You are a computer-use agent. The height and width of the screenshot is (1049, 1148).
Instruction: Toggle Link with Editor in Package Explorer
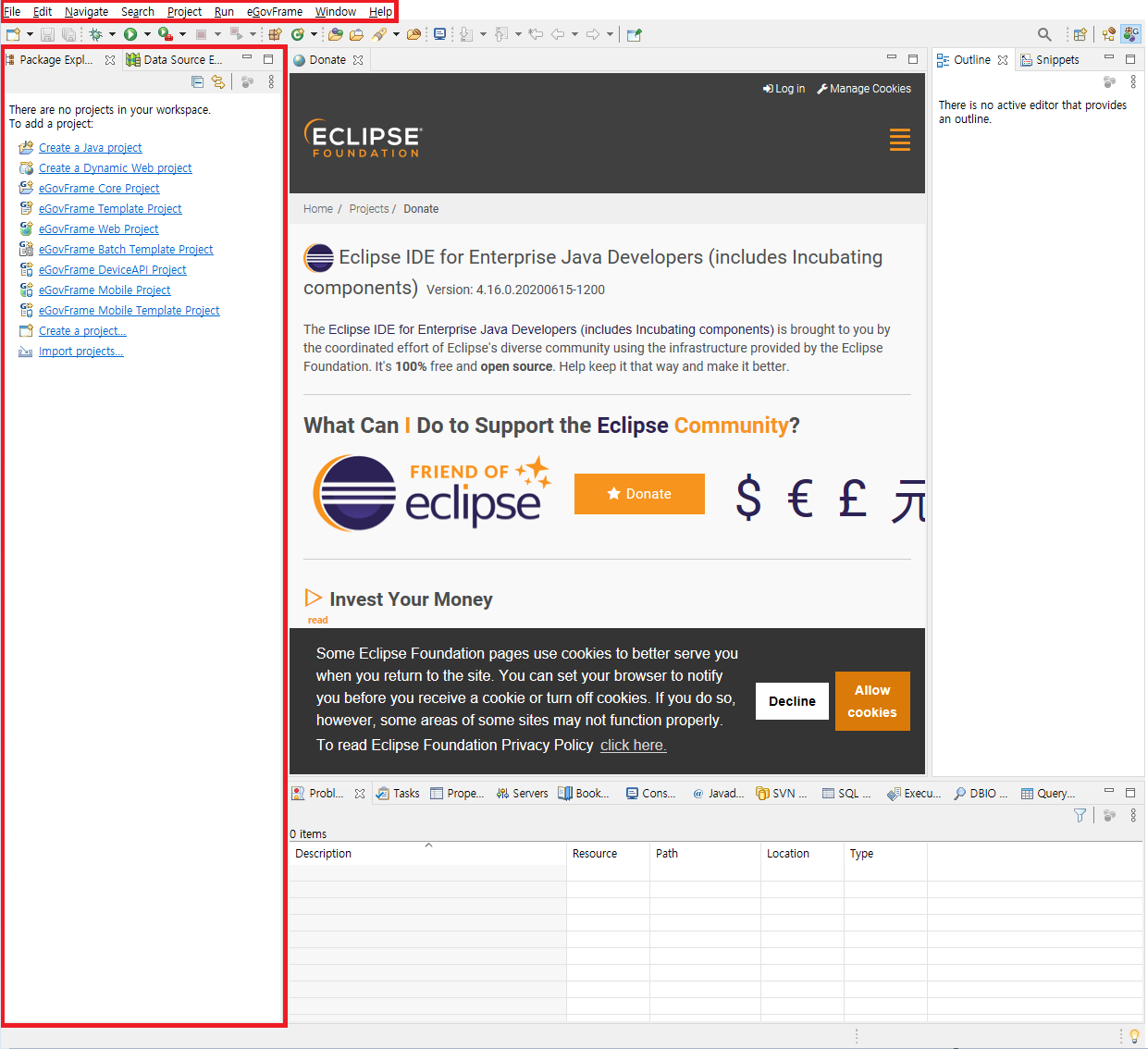click(218, 82)
